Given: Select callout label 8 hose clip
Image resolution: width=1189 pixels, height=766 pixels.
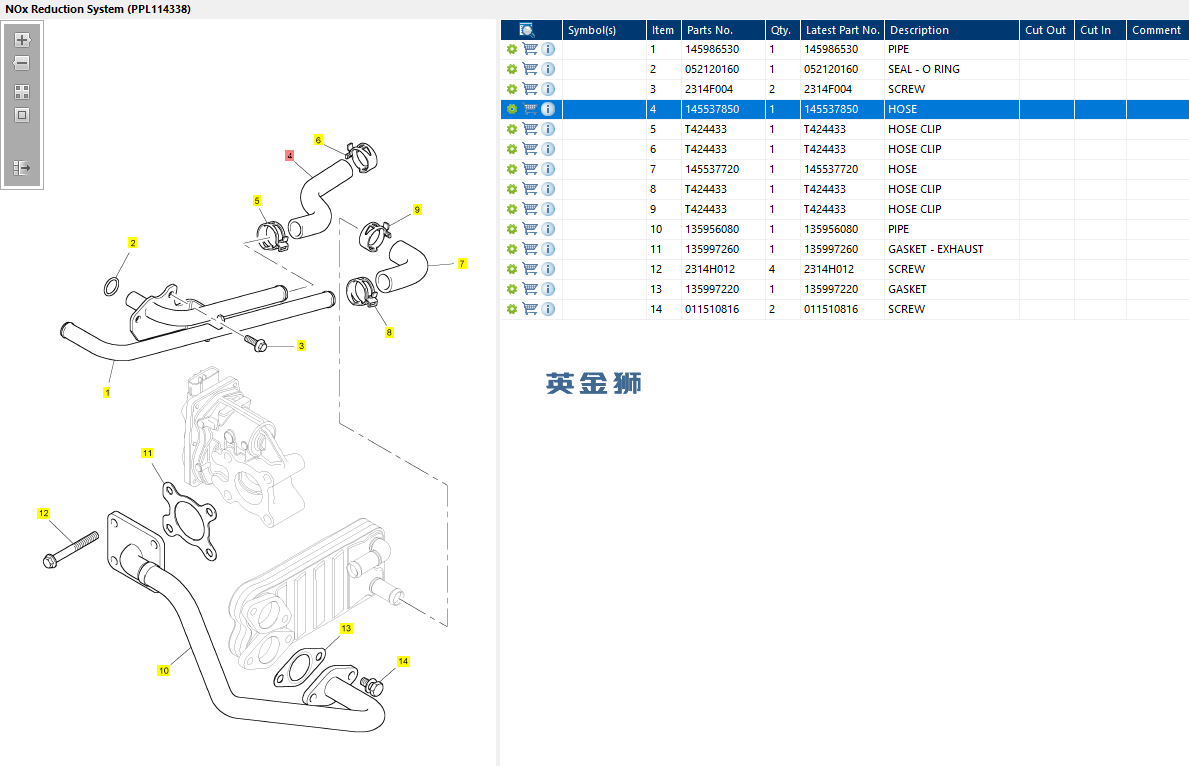Looking at the screenshot, I should (389, 332).
